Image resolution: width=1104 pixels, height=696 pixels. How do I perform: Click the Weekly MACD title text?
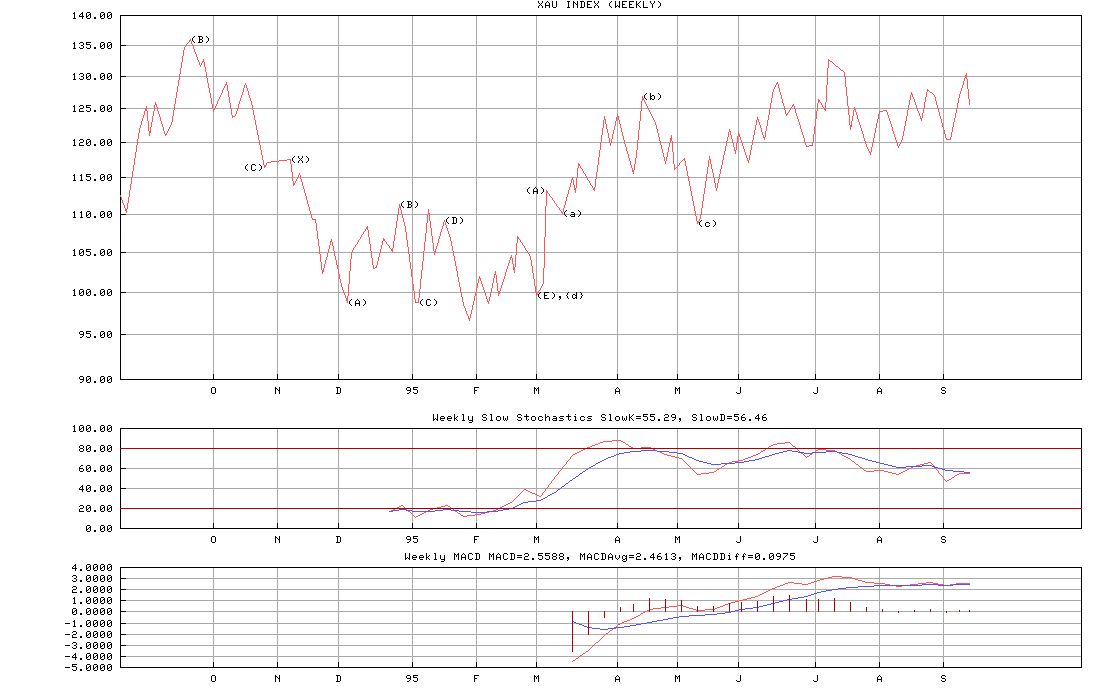point(600,556)
